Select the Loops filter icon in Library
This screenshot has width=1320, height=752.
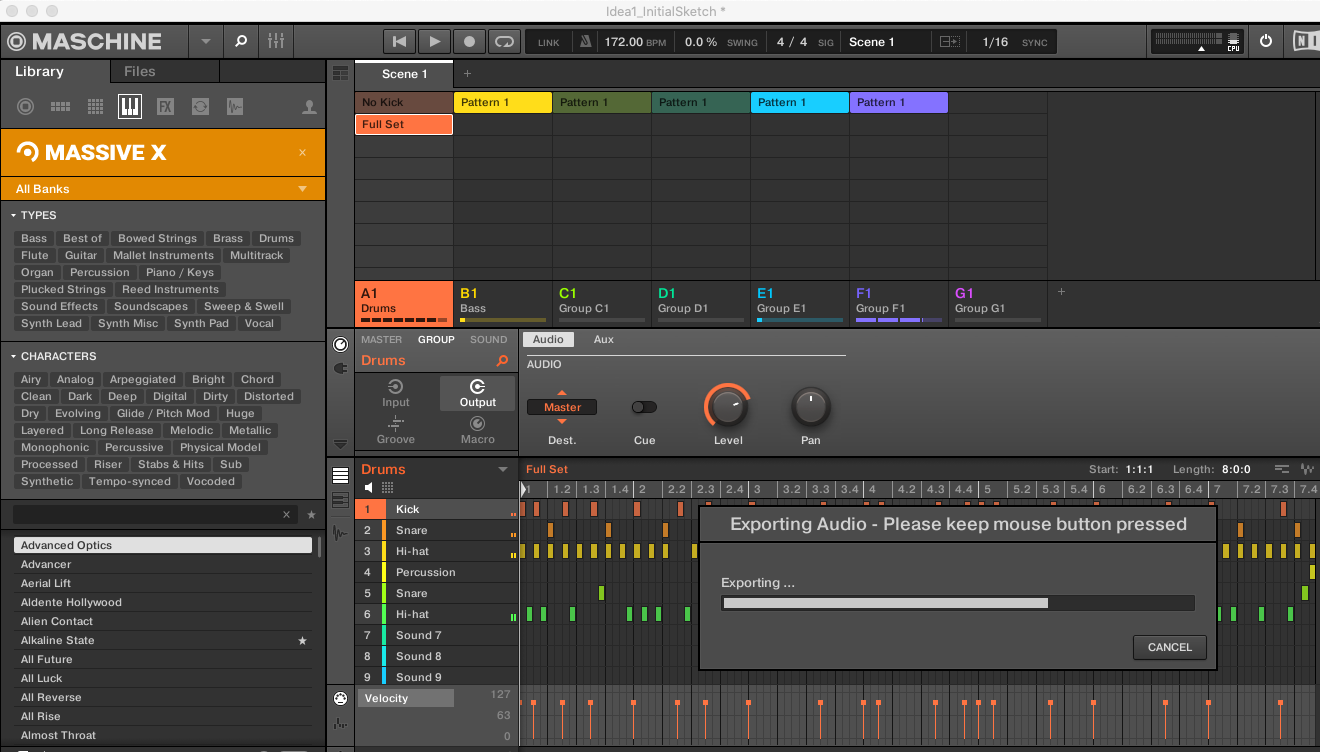click(200, 106)
